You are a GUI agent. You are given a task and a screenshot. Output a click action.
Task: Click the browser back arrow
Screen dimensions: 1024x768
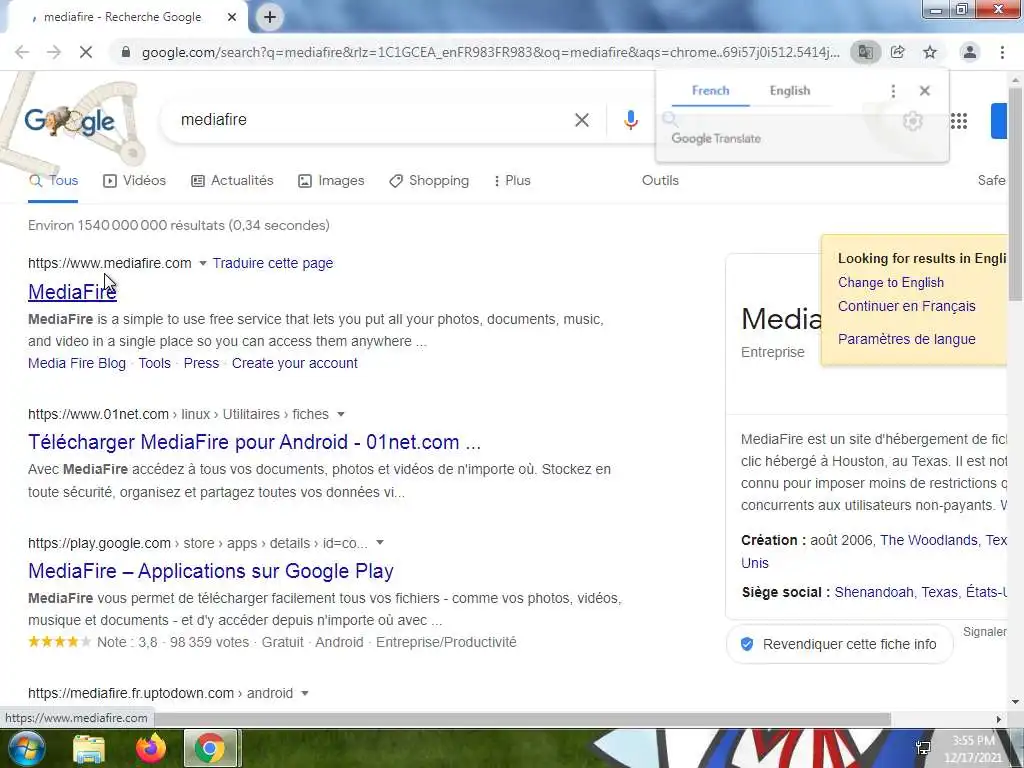(22, 52)
